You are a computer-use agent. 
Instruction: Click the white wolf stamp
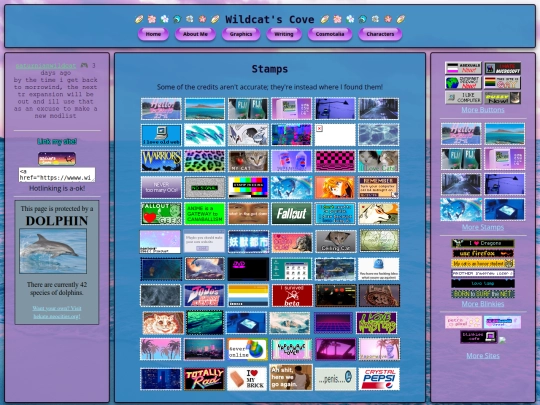(378, 214)
